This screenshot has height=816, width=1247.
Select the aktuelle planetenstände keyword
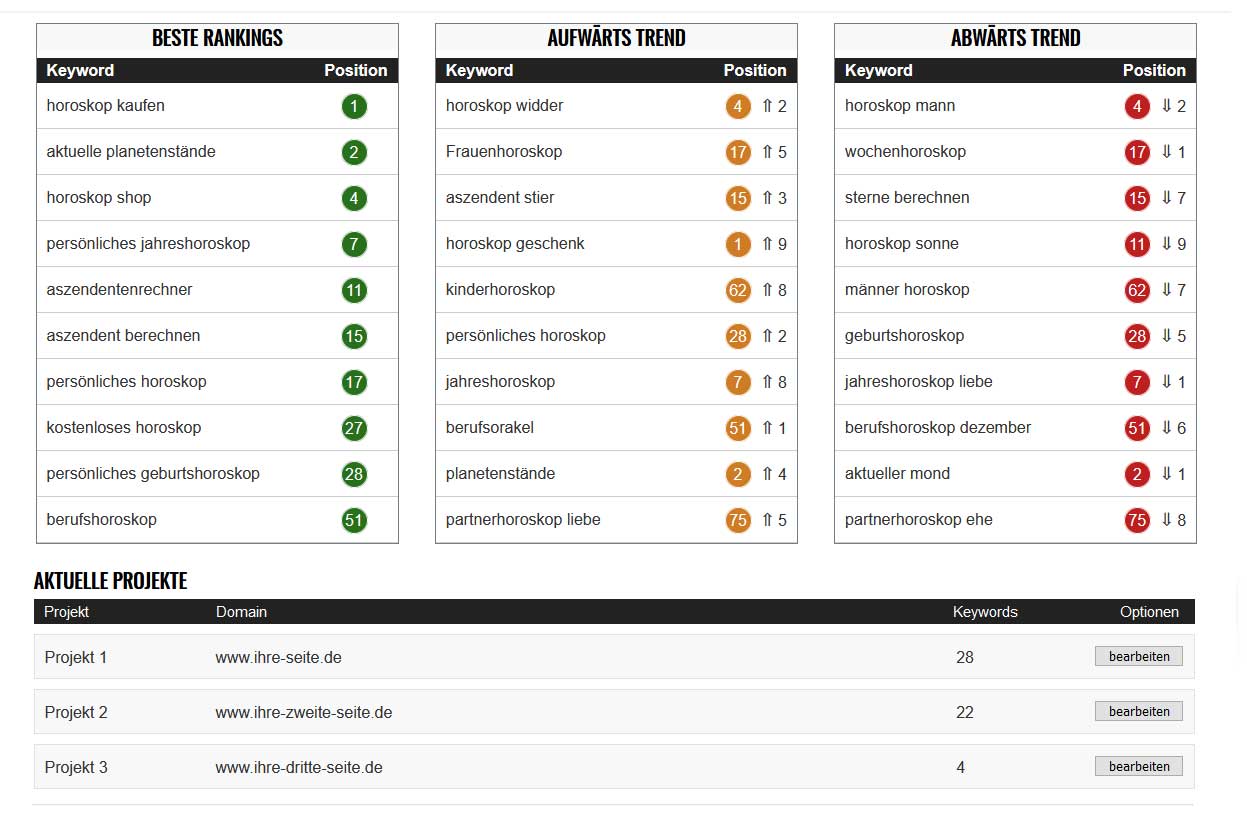coord(131,152)
